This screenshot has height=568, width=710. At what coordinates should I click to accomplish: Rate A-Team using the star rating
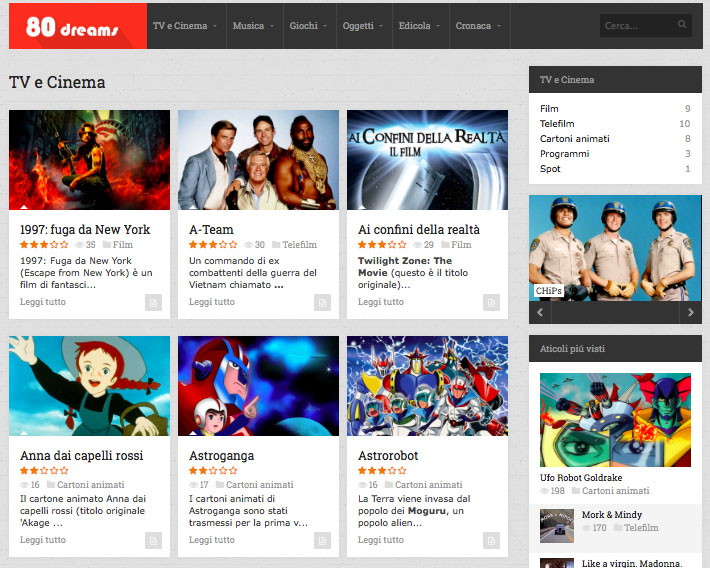pos(213,245)
